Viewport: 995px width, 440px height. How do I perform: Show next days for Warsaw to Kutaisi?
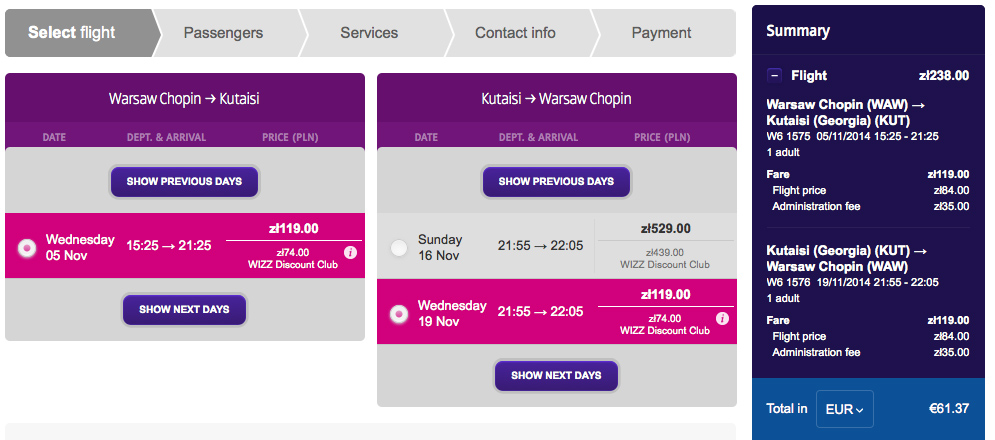[x=185, y=310]
